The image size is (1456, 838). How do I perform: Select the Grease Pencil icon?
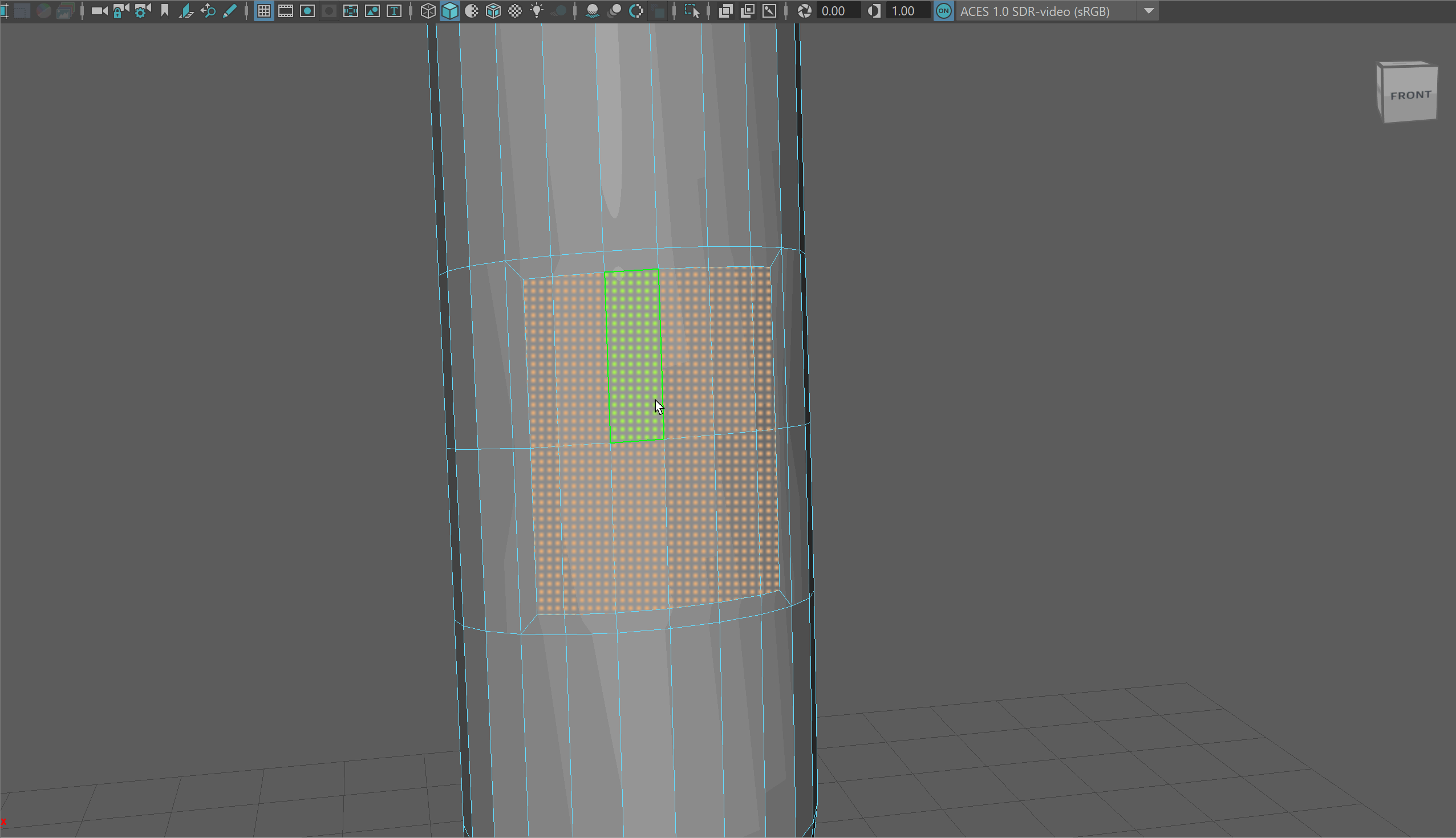[x=230, y=11]
